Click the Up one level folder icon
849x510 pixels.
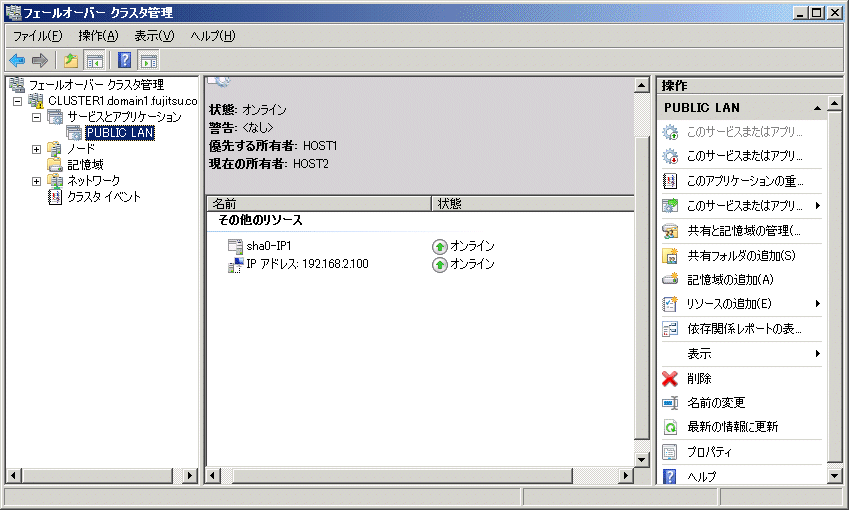(71, 60)
